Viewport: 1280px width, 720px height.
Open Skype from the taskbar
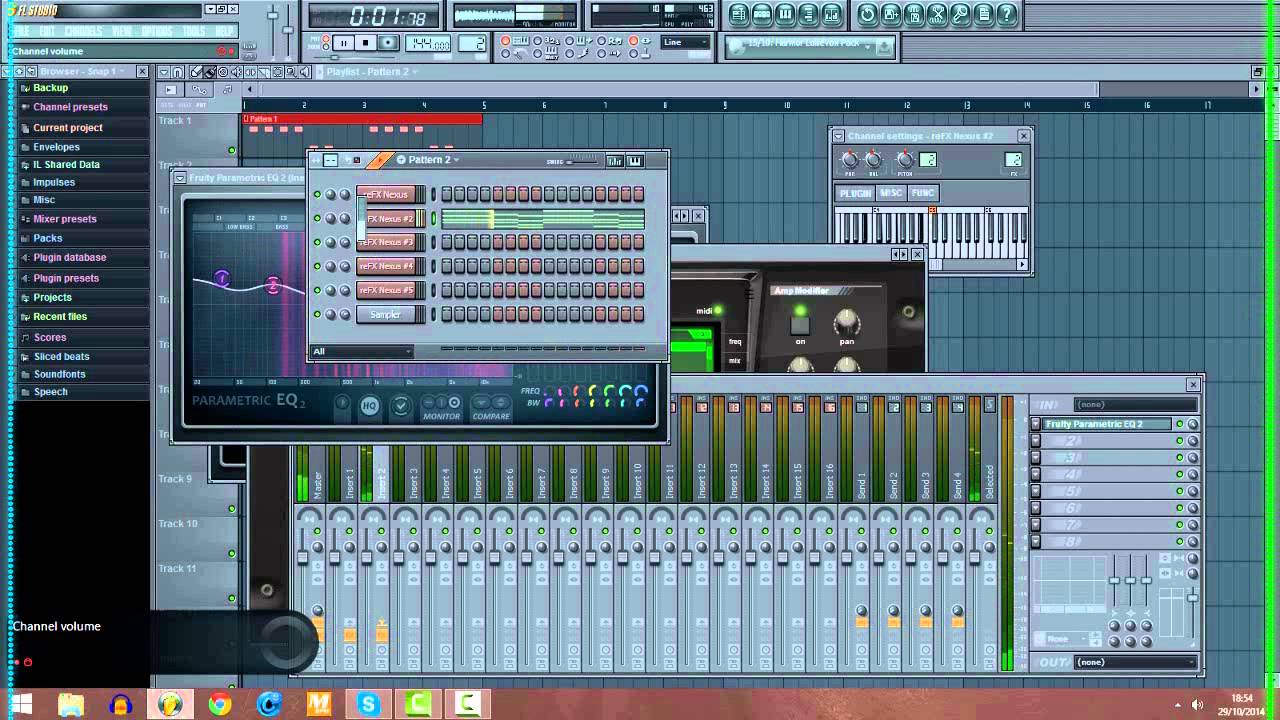[368, 704]
